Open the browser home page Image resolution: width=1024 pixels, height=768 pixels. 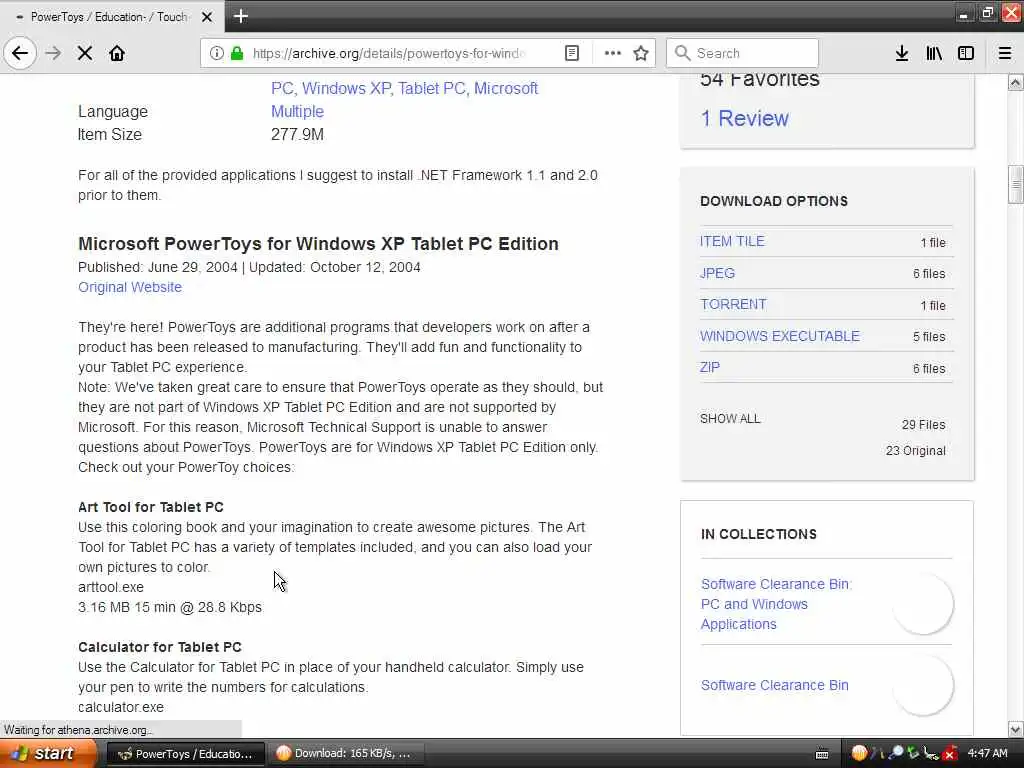(117, 53)
